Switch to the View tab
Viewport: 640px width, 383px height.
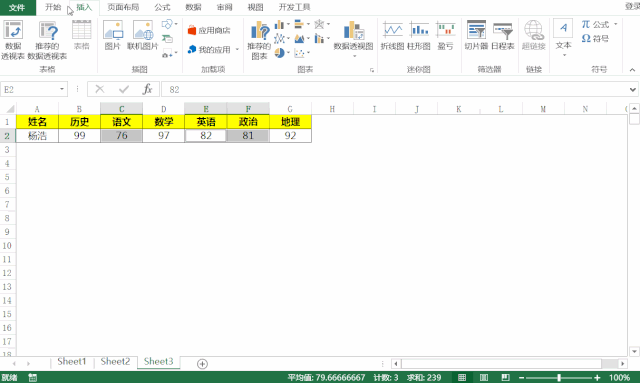[256, 7]
